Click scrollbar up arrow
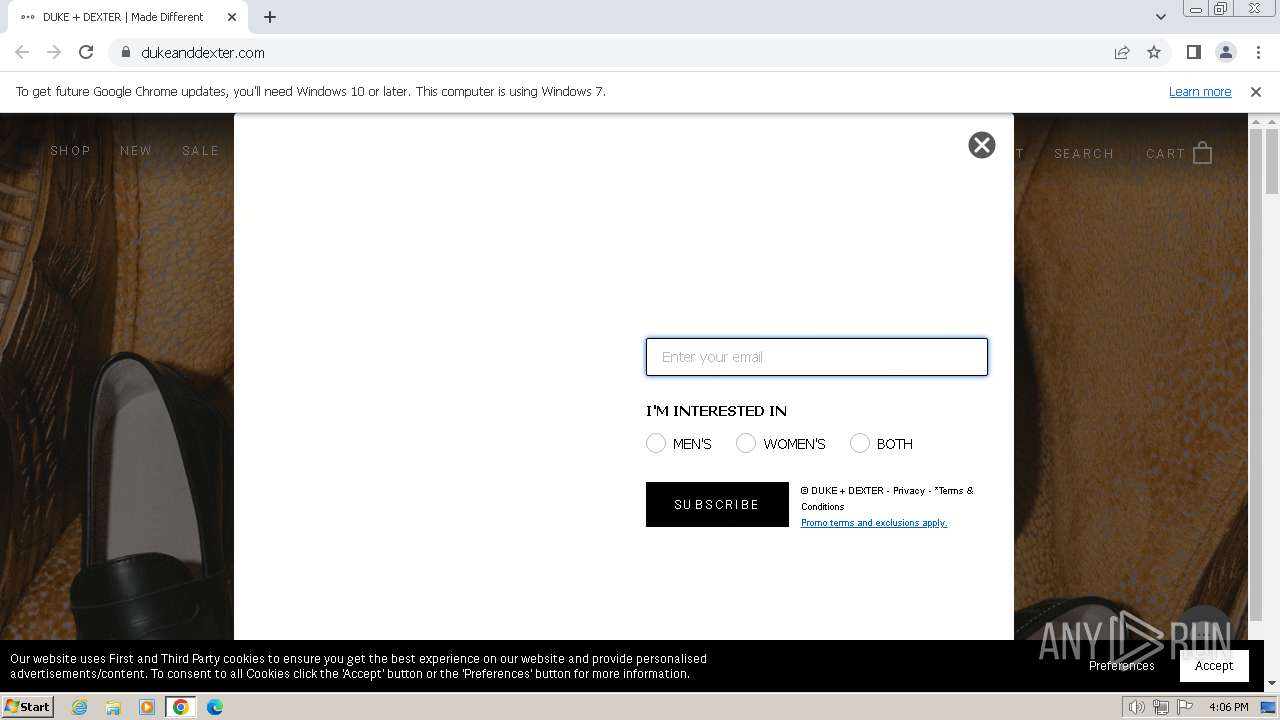 point(1272,121)
